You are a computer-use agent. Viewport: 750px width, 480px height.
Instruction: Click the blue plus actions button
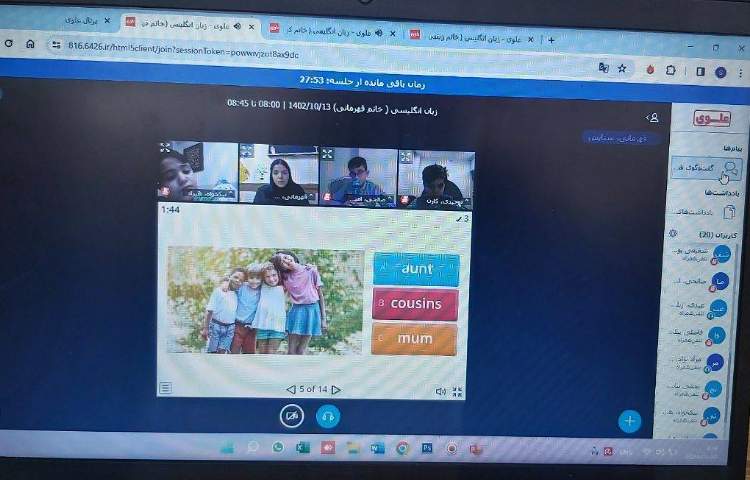point(629,421)
